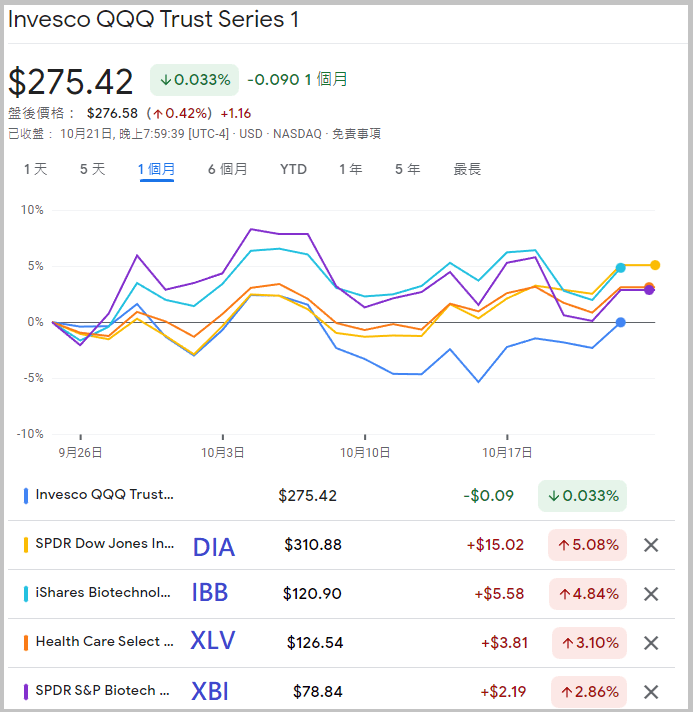
Task: Remove iShares Biotechnology comparison with X
Action: [x=651, y=594]
